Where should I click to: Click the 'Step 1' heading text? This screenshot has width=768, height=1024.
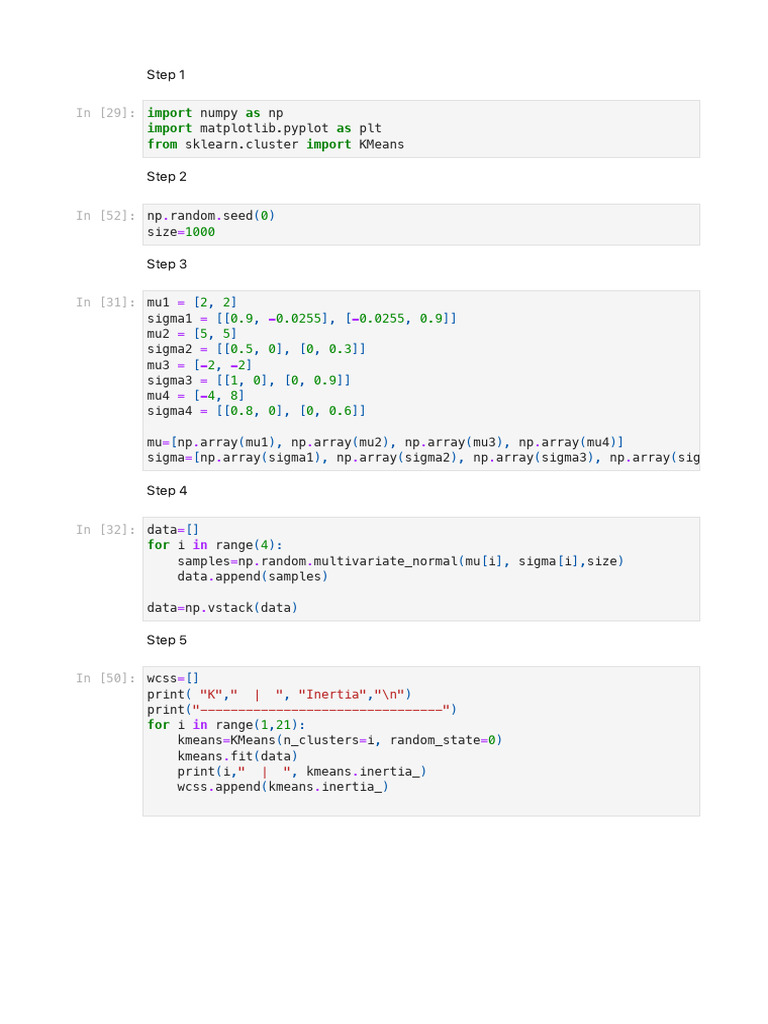click(166, 75)
